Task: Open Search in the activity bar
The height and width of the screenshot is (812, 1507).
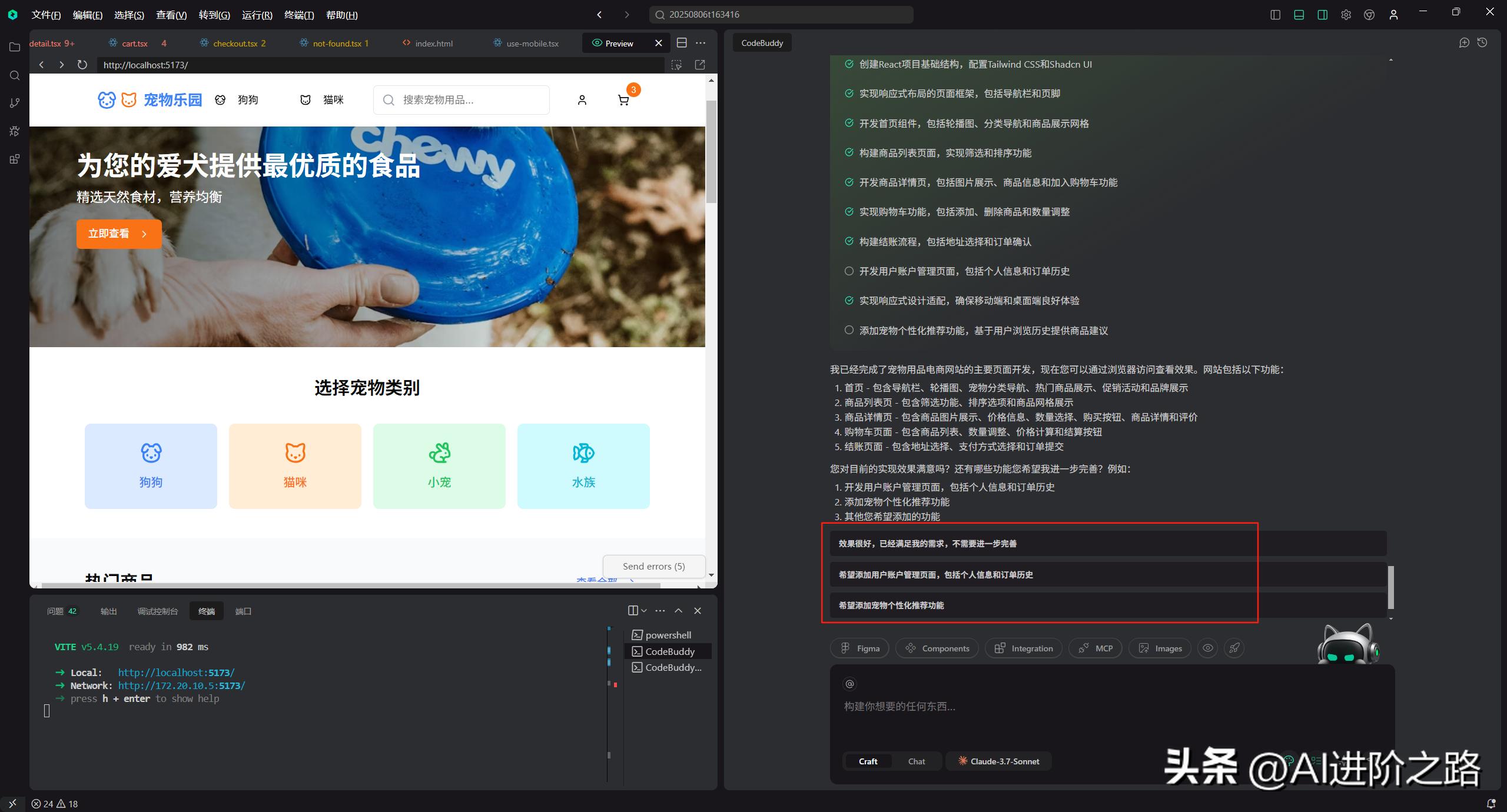Action: click(x=15, y=75)
